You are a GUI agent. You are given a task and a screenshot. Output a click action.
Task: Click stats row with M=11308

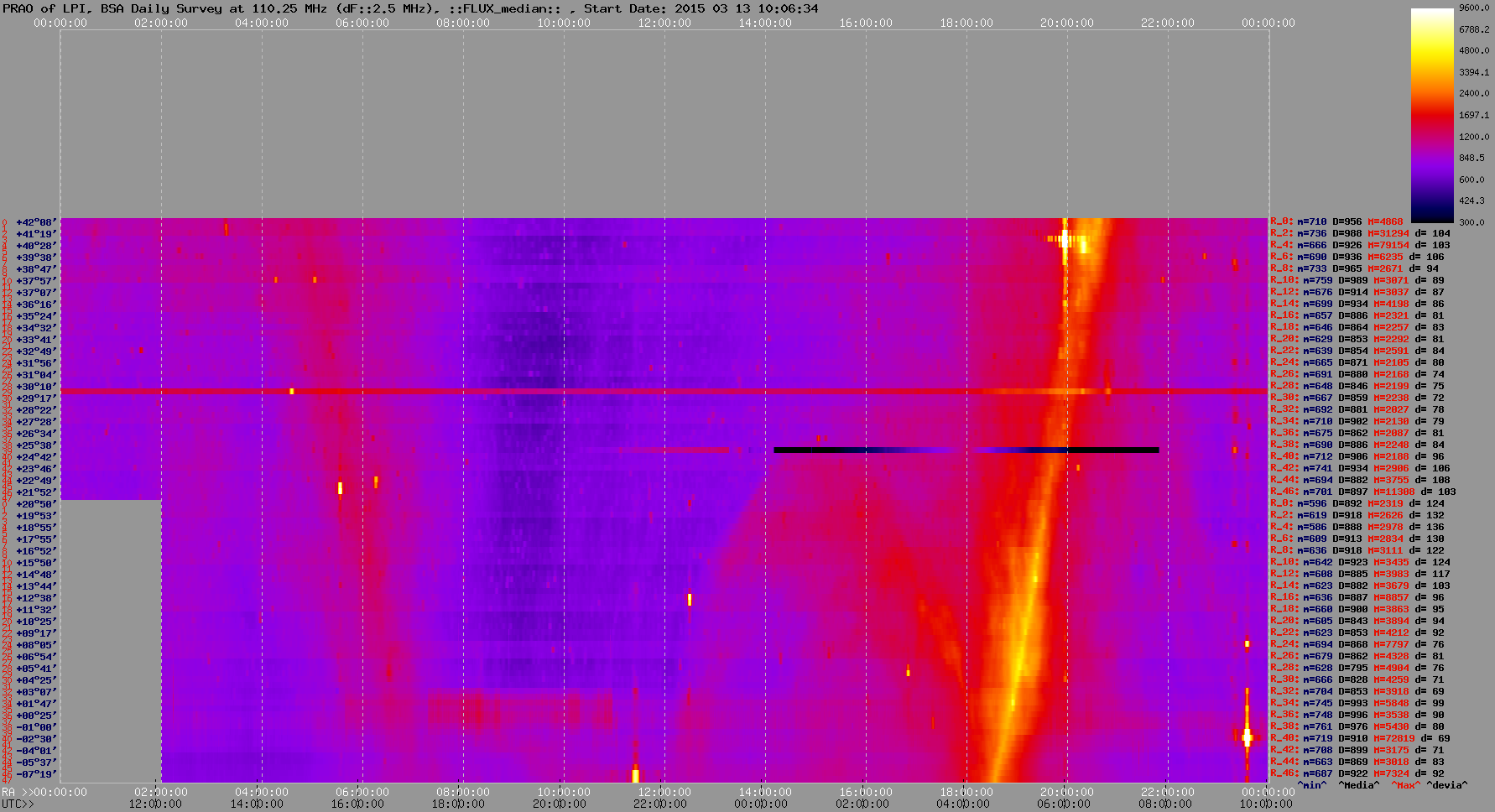(x=1363, y=492)
